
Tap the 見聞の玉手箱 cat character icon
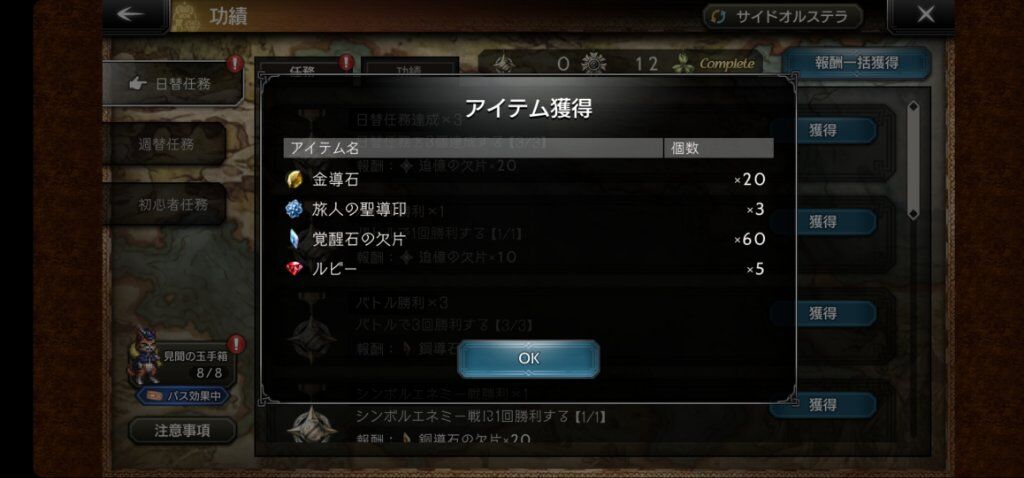pos(146,356)
